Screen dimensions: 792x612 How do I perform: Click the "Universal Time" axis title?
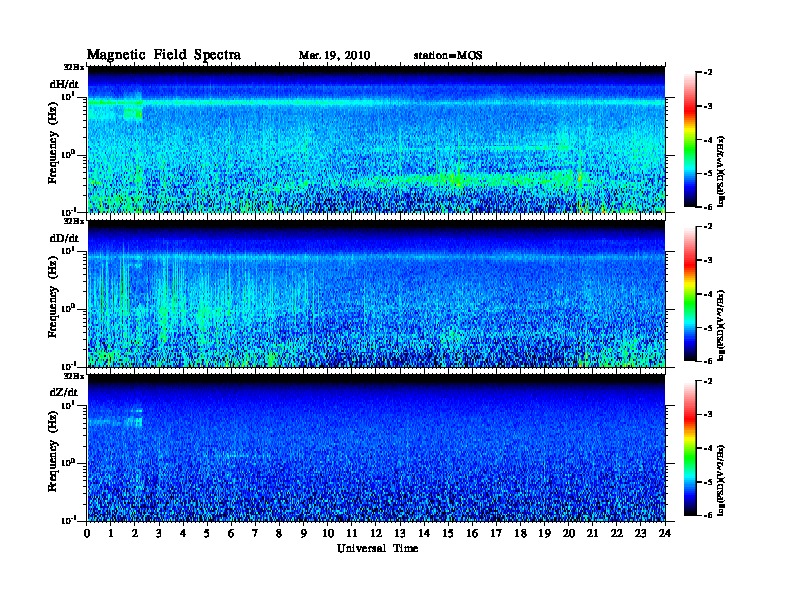(377, 548)
